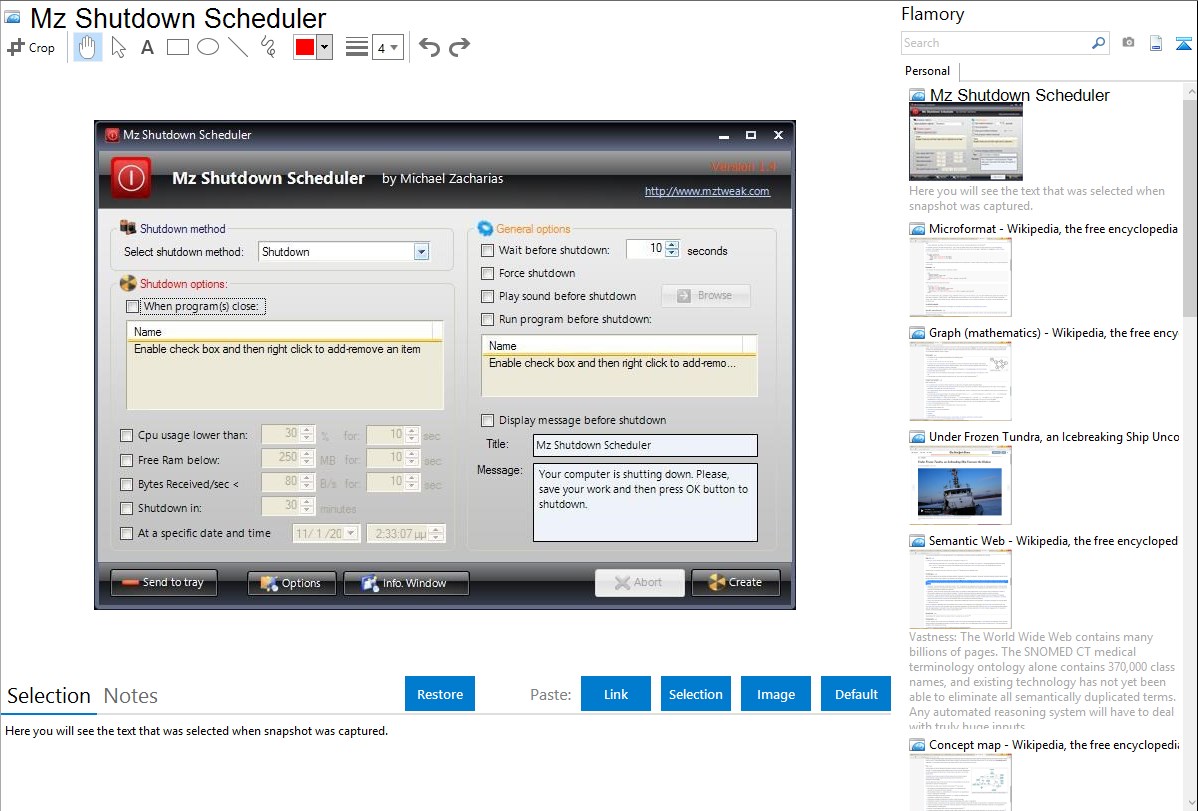The image size is (1198, 811).
Task: Pick the ellipse shape tool
Action: coord(207,47)
